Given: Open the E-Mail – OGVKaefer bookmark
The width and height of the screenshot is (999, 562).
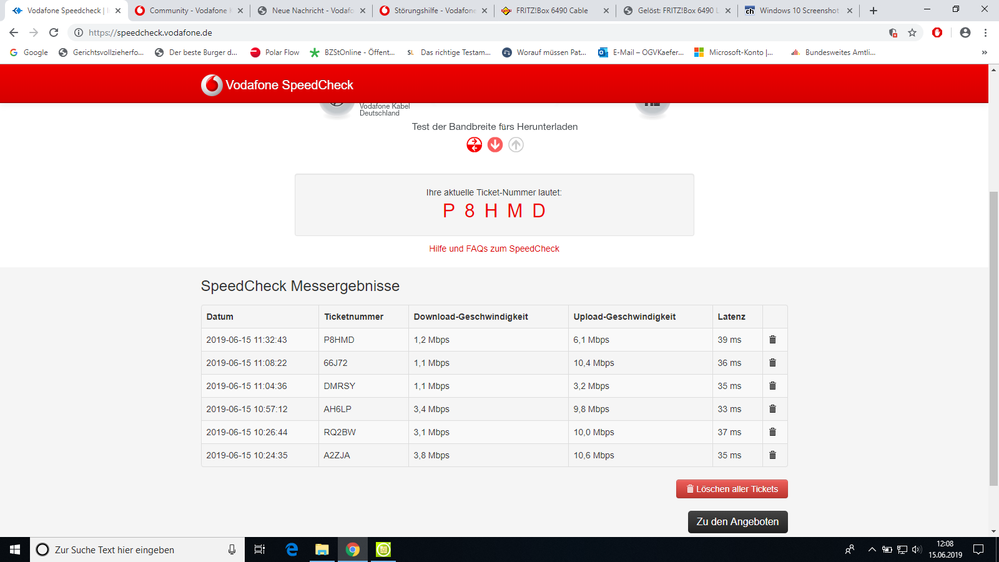Looking at the screenshot, I should [x=641, y=52].
